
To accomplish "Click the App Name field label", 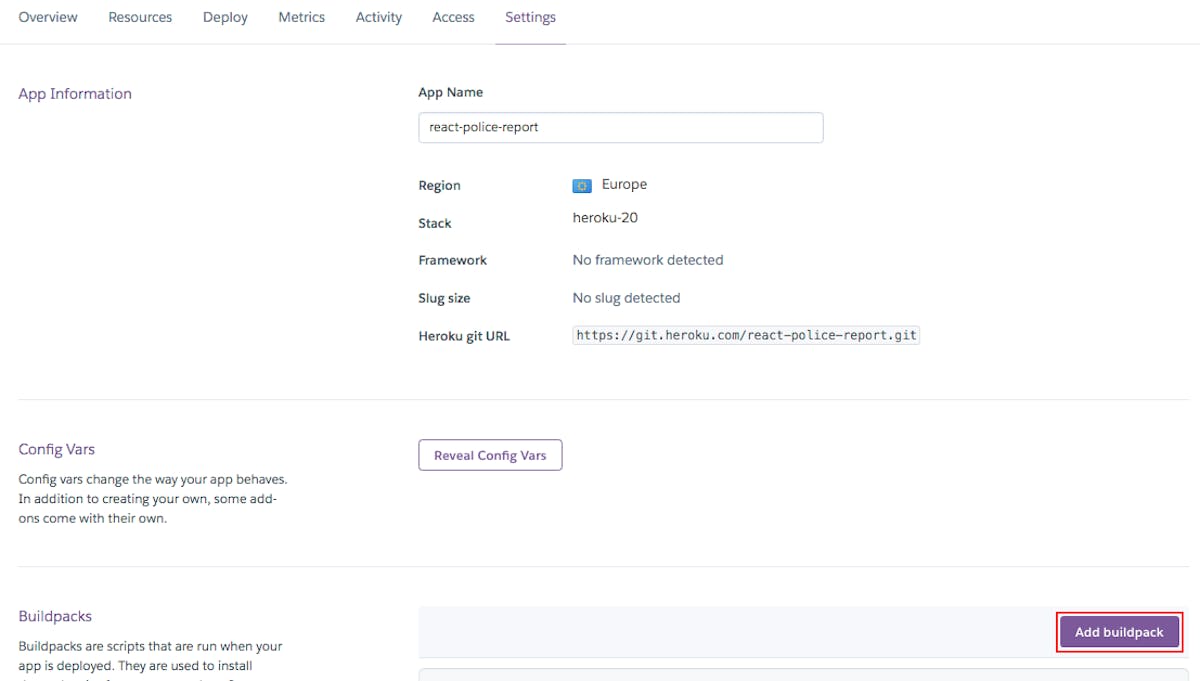I will [450, 92].
